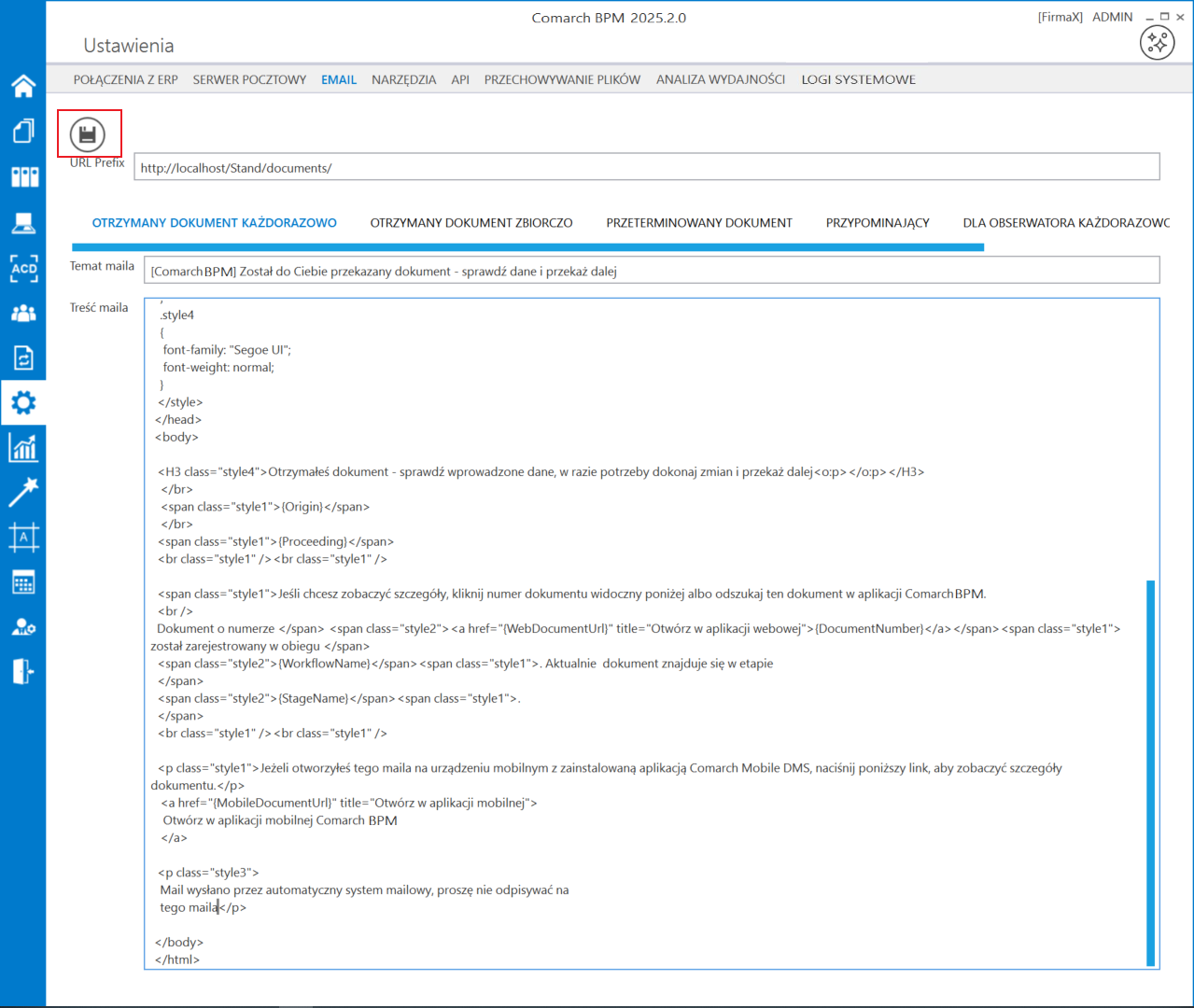This screenshot has height=1008, width=1194.
Task: Click the "{StageName}" span line
Action: pyautogui.click(x=339, y=698)
